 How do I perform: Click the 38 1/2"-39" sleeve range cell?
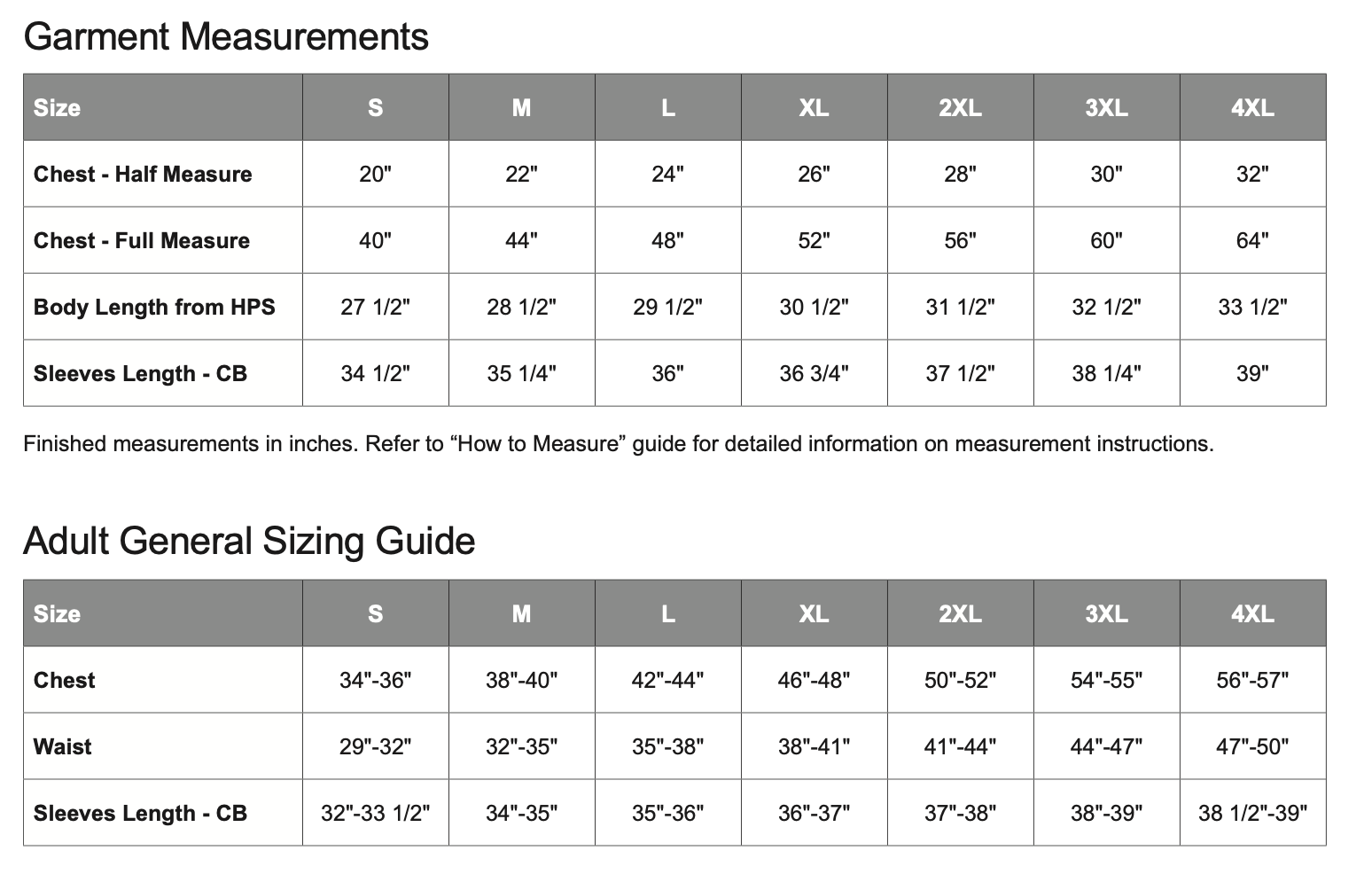tap(1252, 814)
